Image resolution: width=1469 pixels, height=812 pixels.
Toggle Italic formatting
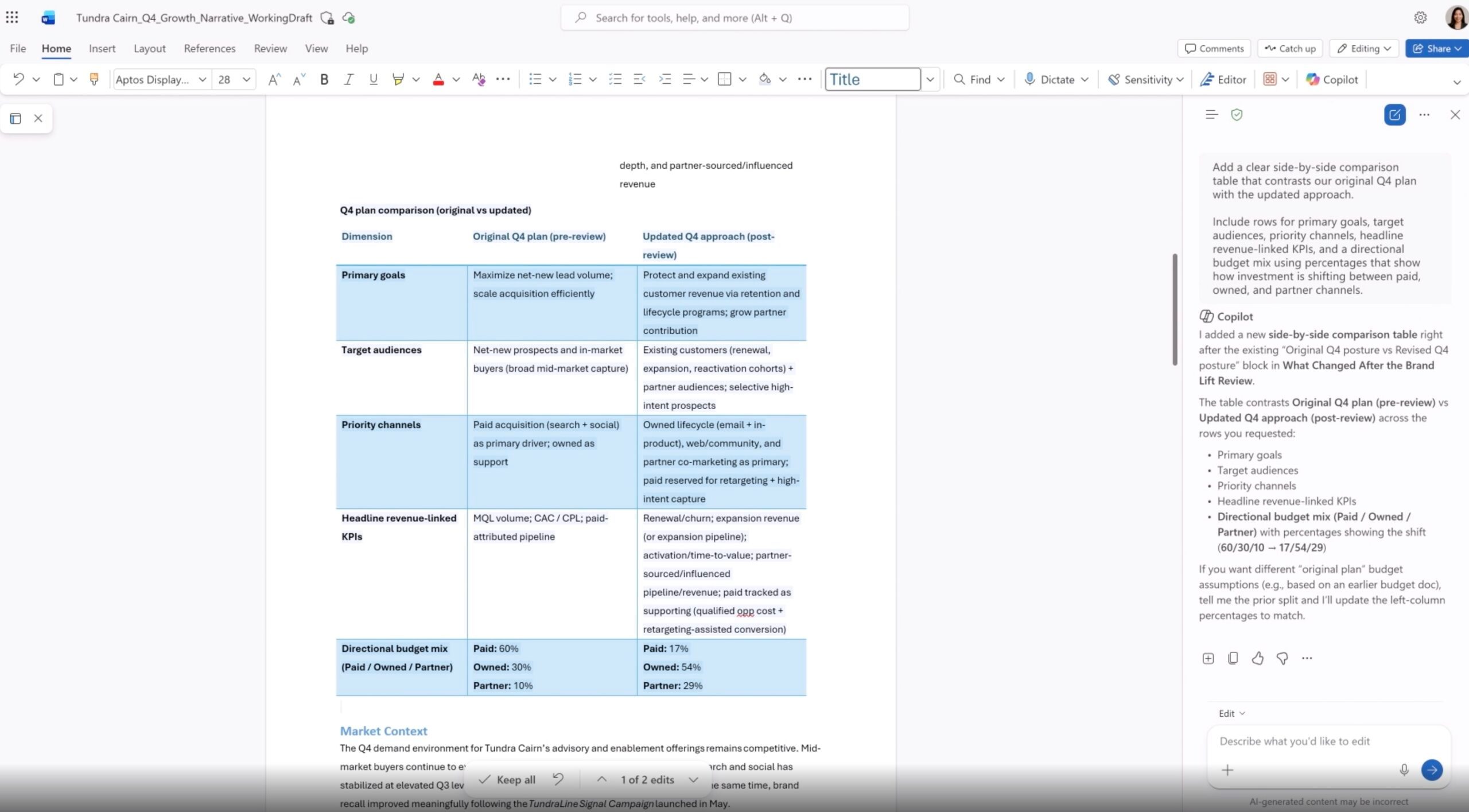348,79
